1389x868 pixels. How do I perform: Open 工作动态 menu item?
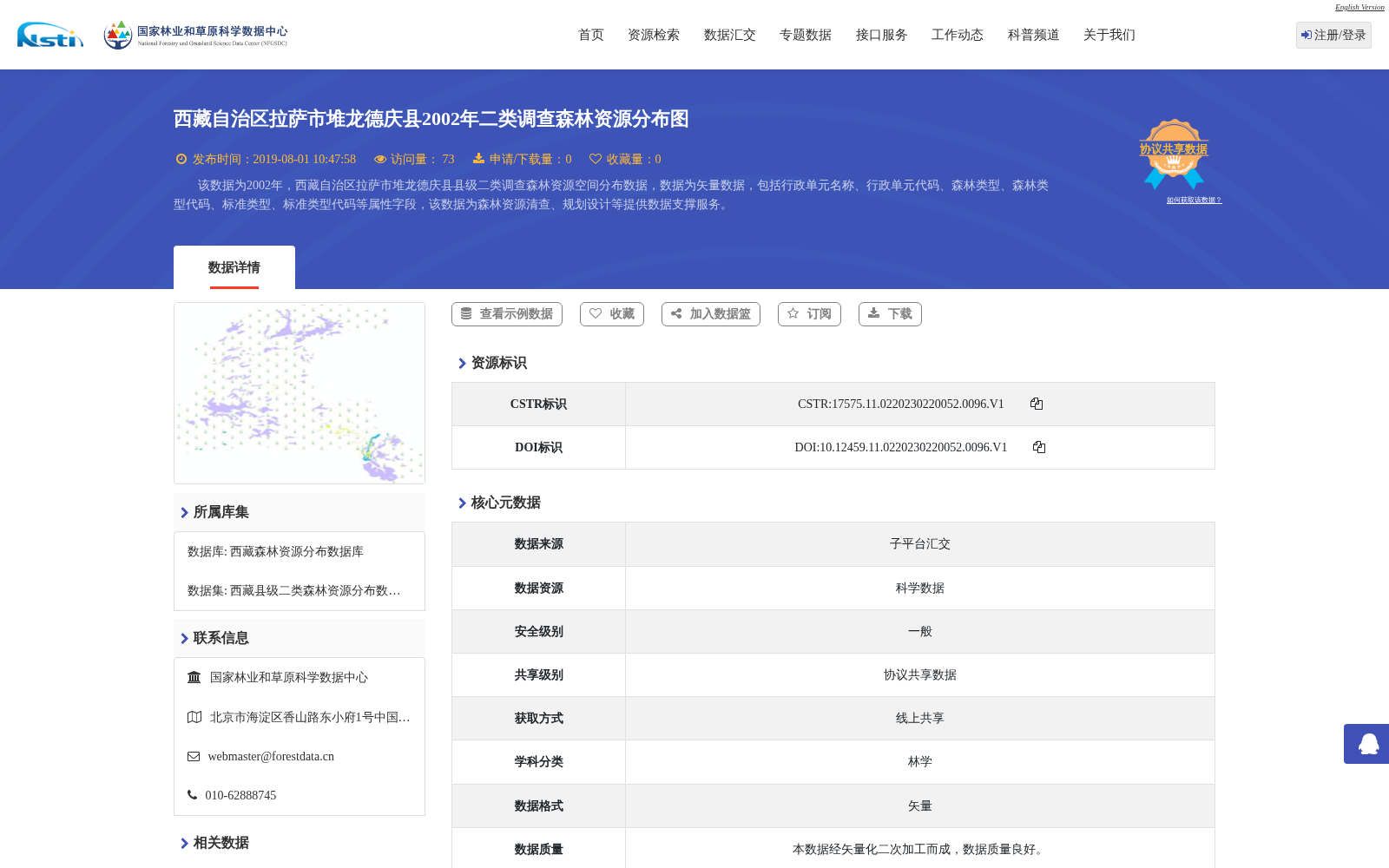(x=958, y=35)
